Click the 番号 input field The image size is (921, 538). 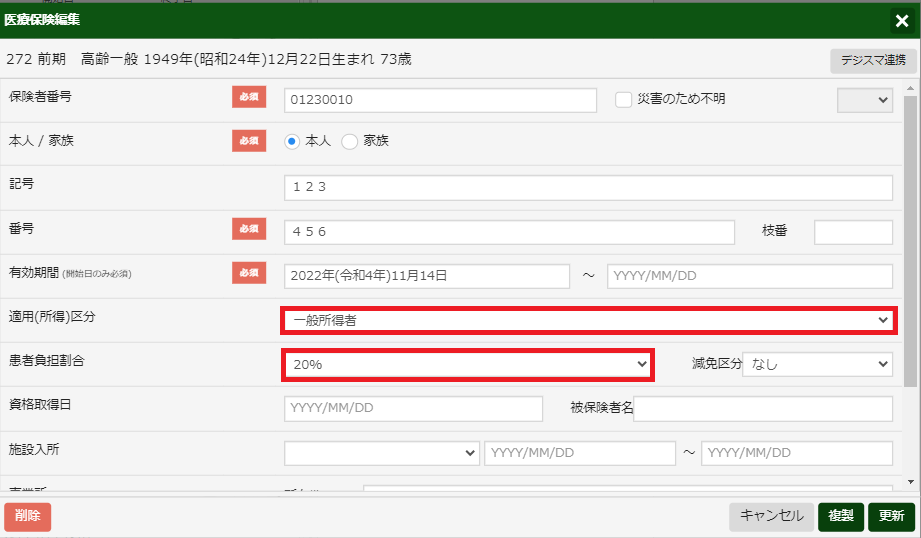[x=509, y=232]
